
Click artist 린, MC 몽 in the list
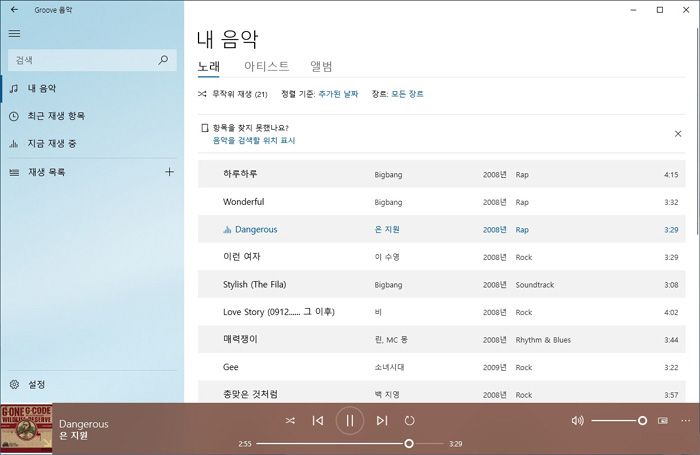(x=391, y=340)
